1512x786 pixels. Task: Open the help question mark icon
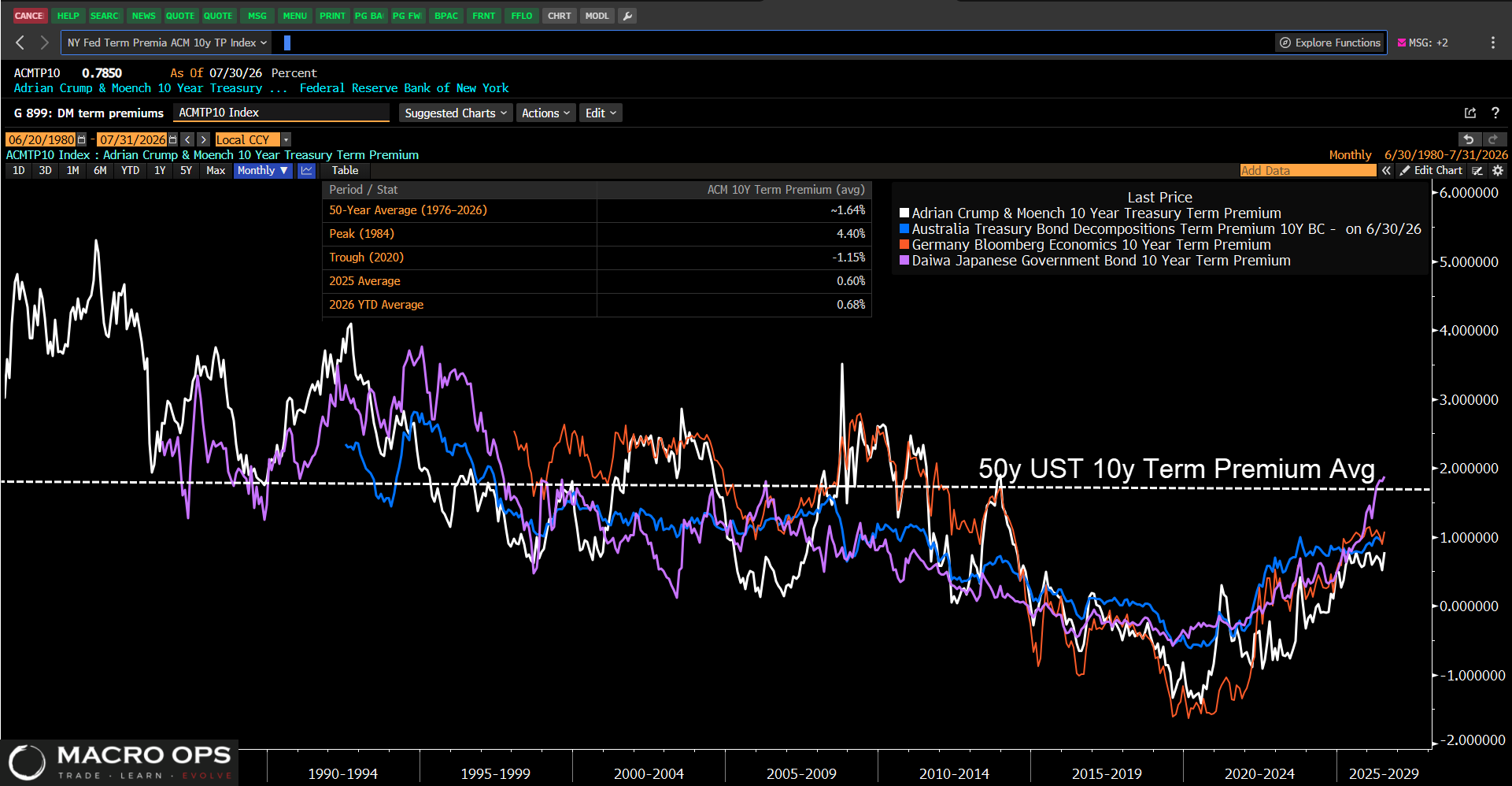(x=1495, y=113)
